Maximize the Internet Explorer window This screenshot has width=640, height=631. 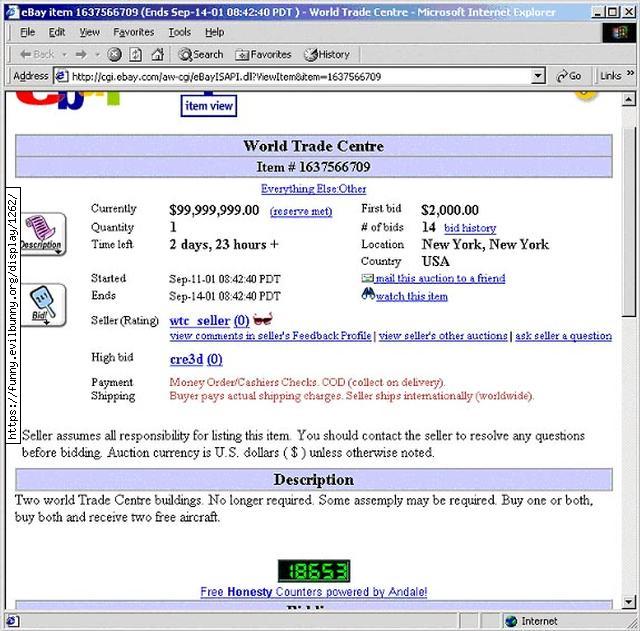613,12
